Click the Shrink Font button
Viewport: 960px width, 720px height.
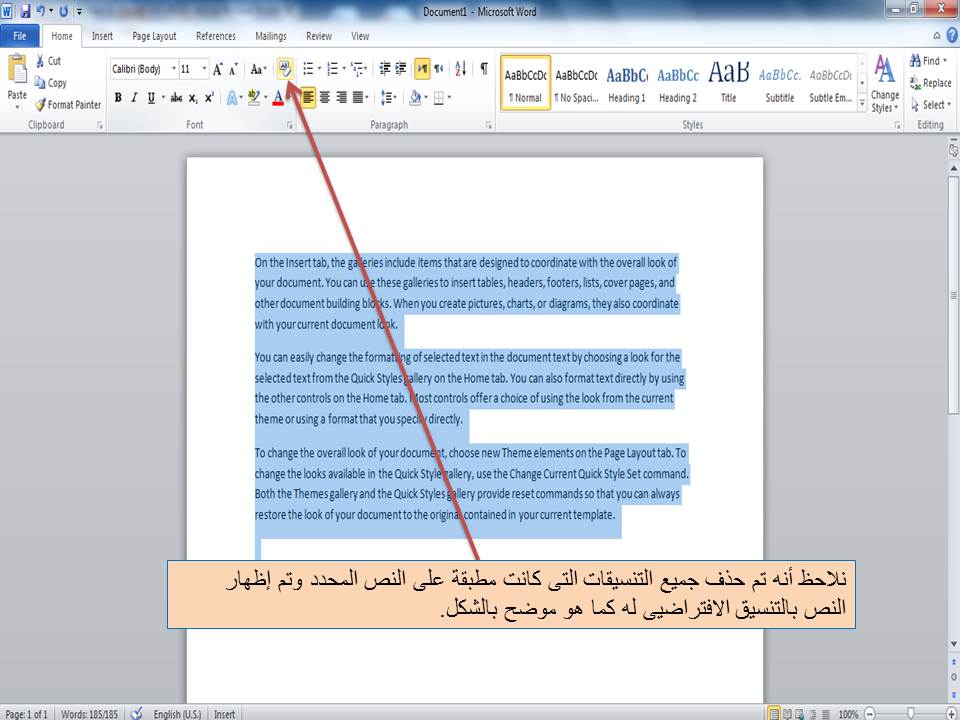[233, 69]
